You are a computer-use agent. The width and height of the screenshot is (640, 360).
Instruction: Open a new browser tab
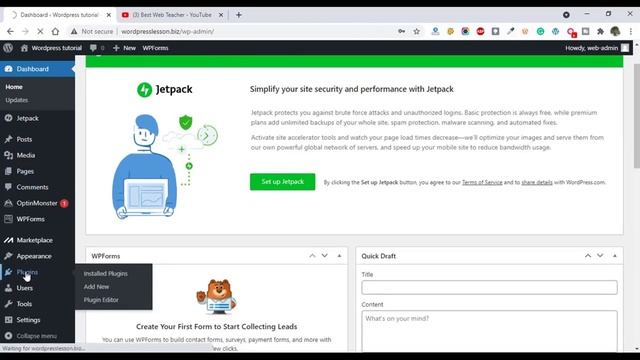[x=239, y=15]
